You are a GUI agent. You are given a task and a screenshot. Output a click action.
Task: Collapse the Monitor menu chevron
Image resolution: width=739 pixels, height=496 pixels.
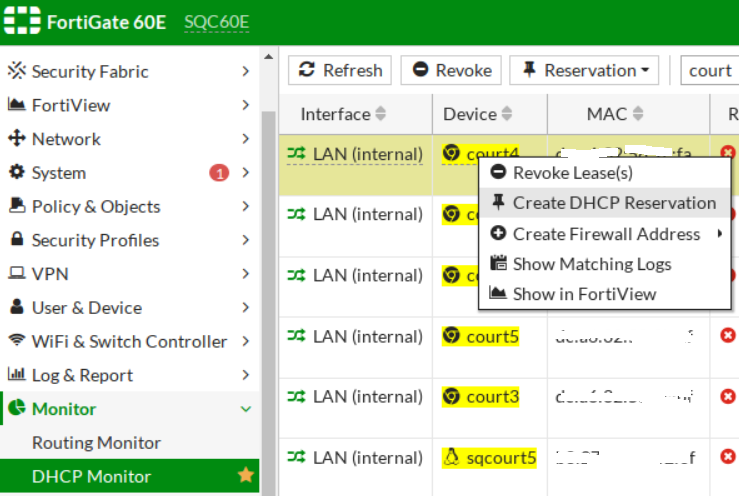click(246, 409)
